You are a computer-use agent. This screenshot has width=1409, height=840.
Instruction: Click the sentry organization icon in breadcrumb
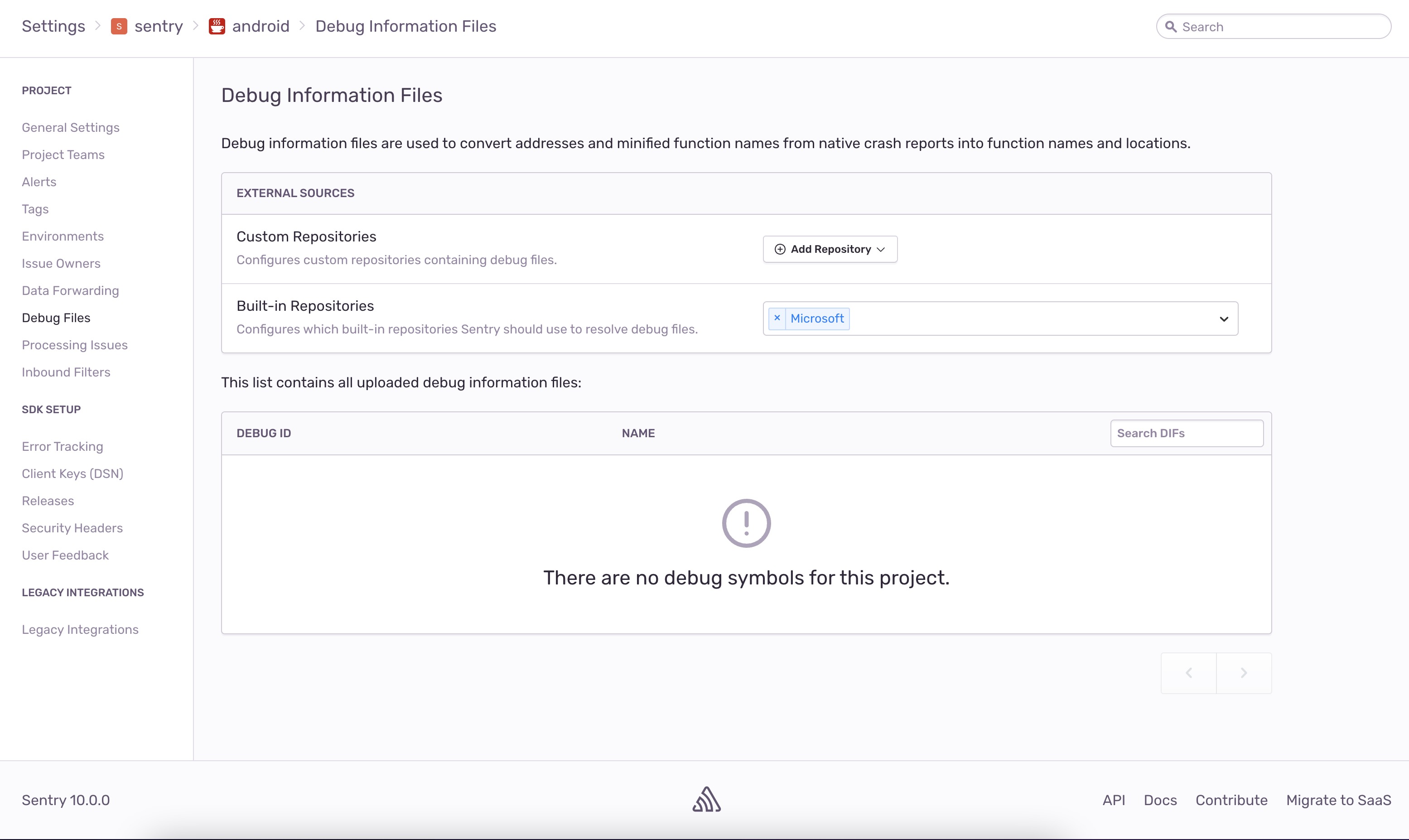click(119, 26)
